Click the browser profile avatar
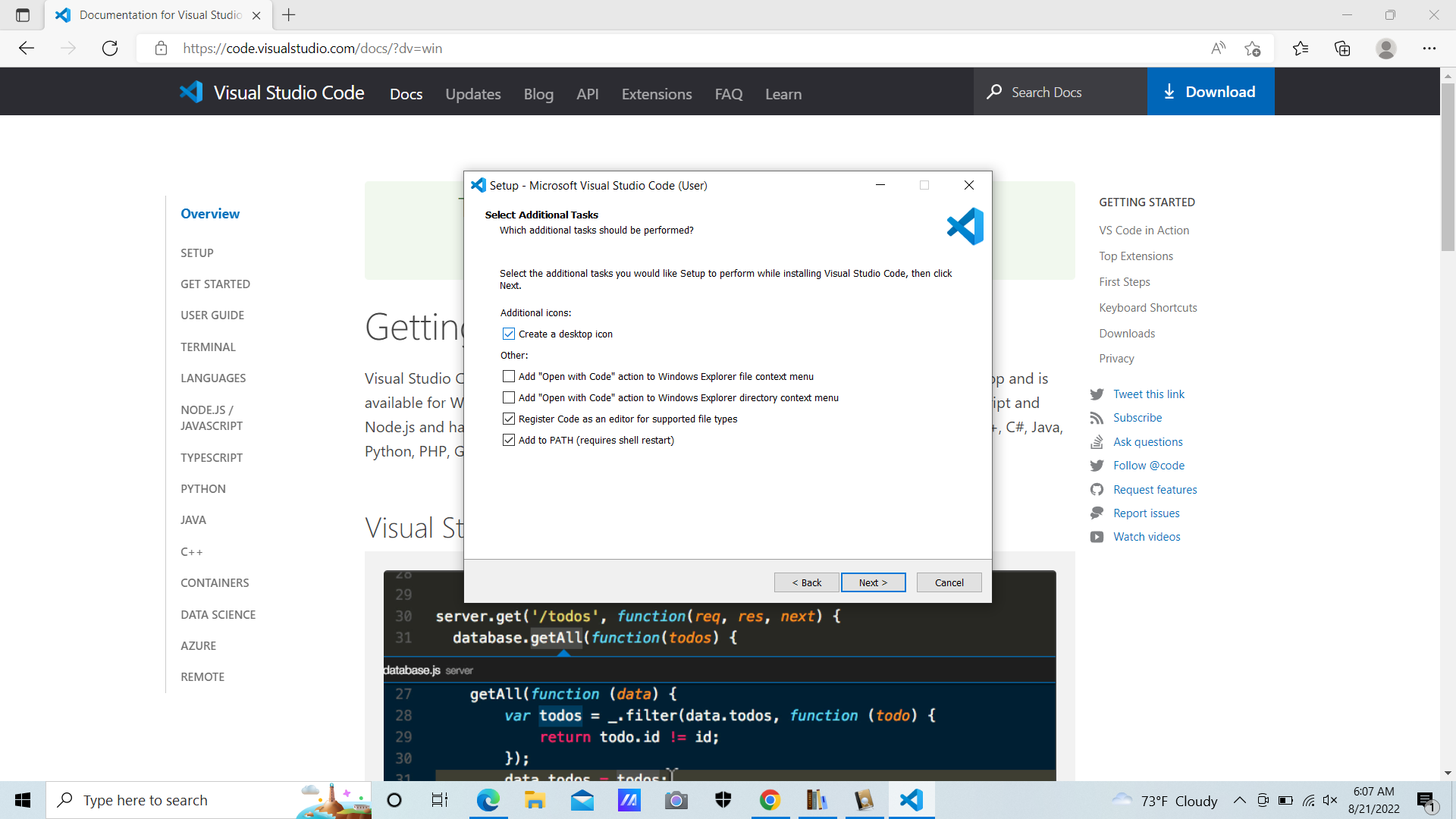This screenshot has width=1456, height=819. (1386, 49)
